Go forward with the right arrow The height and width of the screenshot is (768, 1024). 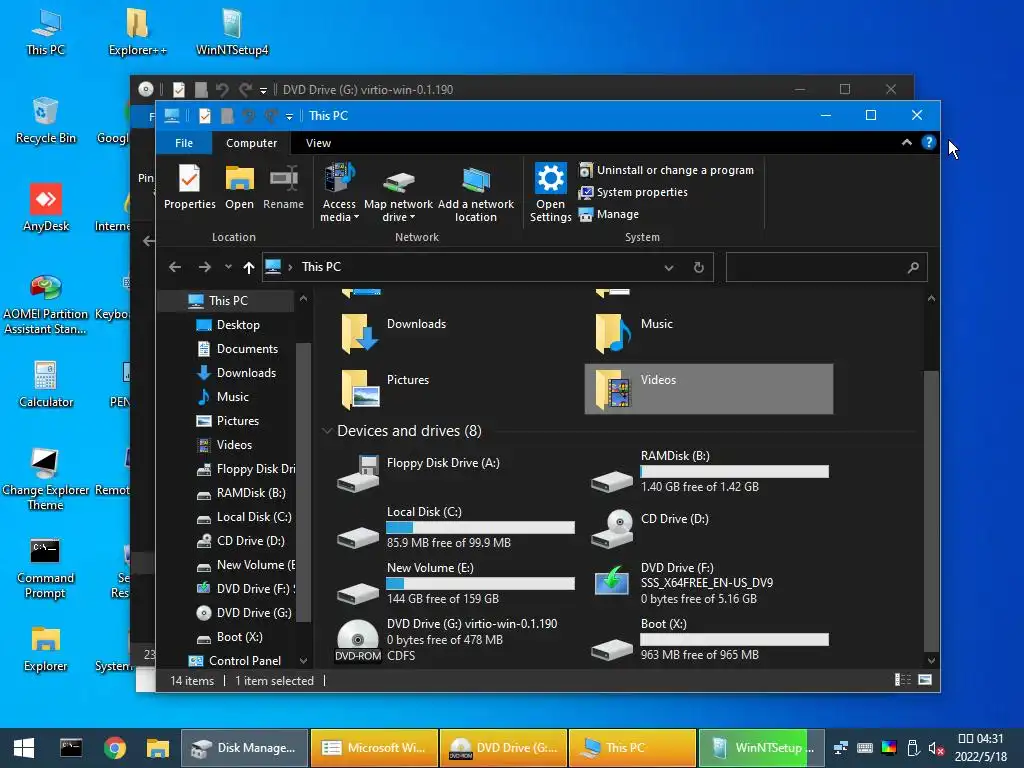click(204, 267)
